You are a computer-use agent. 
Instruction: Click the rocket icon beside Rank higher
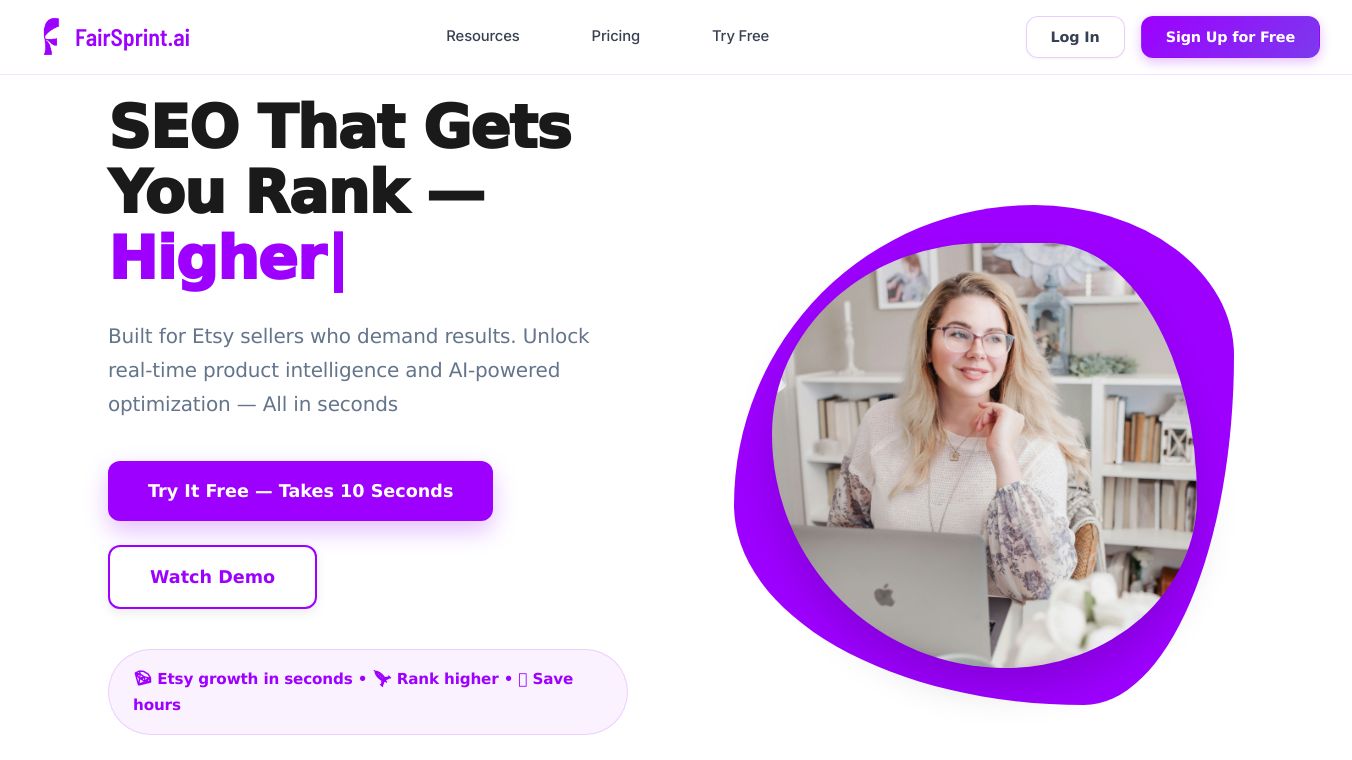382,678
